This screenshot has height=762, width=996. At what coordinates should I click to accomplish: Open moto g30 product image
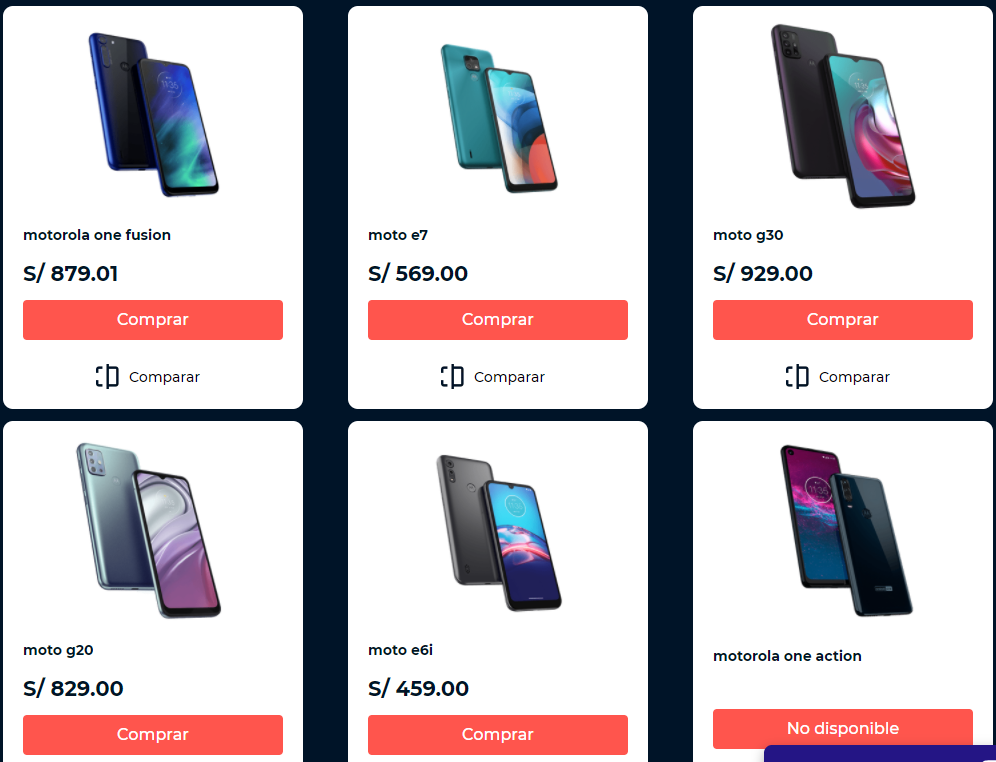(x=843, y=116)
